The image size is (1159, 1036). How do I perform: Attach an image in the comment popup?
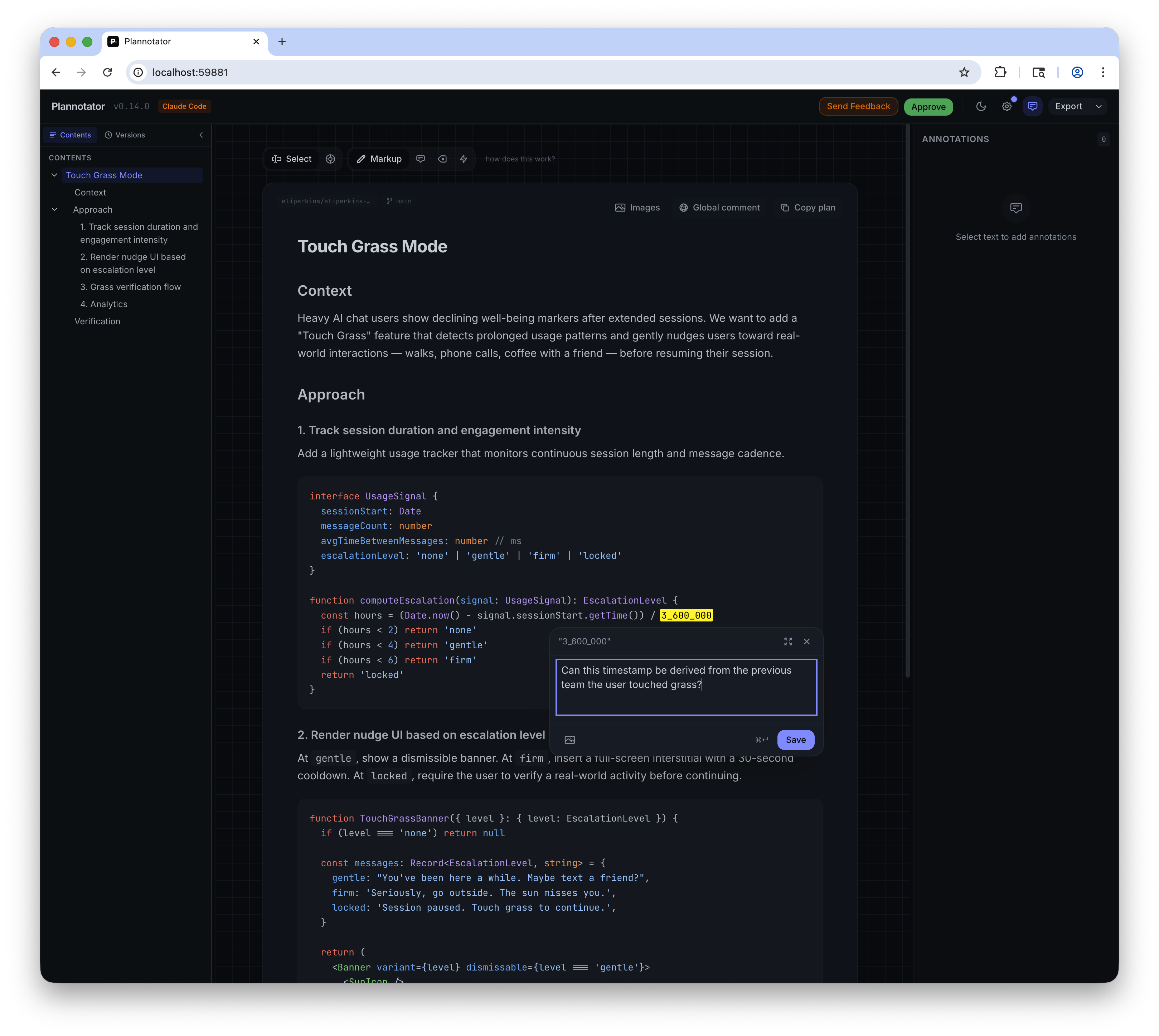569,740
